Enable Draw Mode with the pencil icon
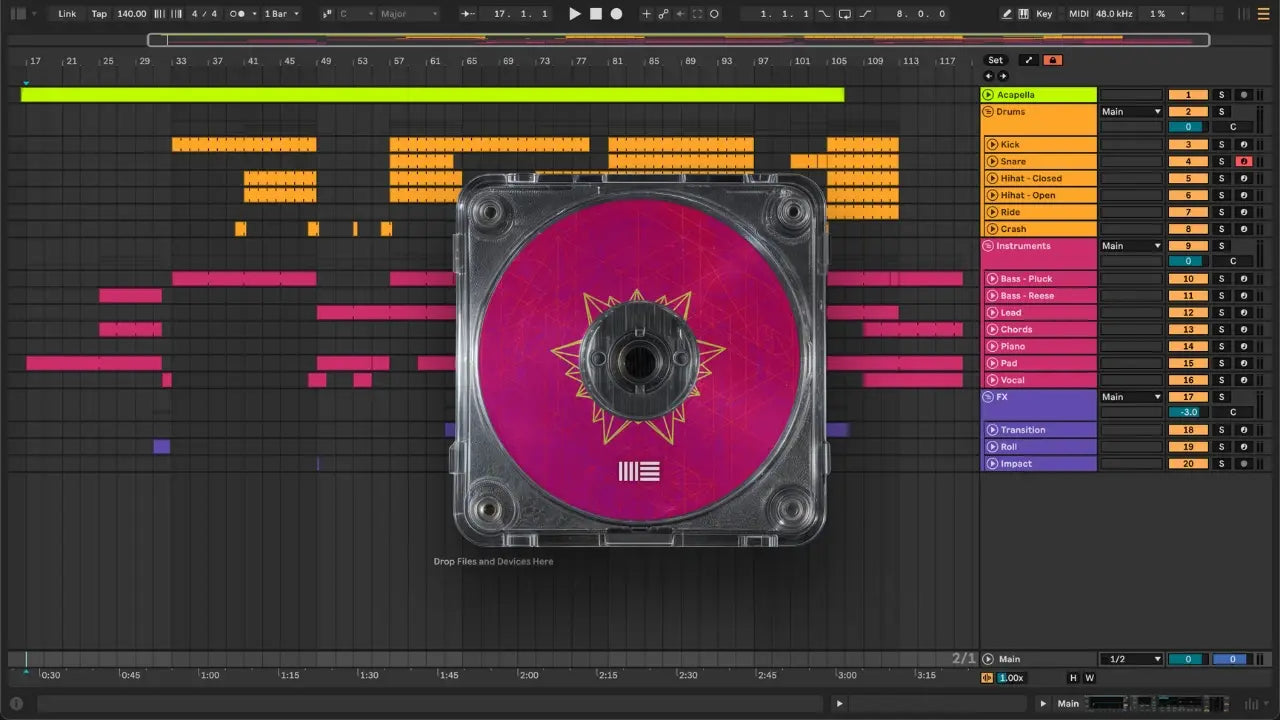This screenshot has width=1280, height=720. (1007, 14)
